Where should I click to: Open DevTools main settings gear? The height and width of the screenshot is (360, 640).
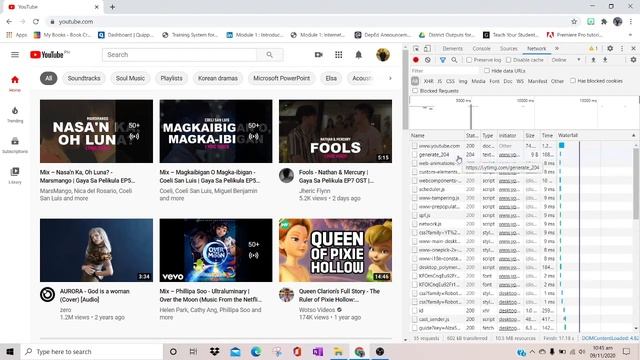[610, 48]
